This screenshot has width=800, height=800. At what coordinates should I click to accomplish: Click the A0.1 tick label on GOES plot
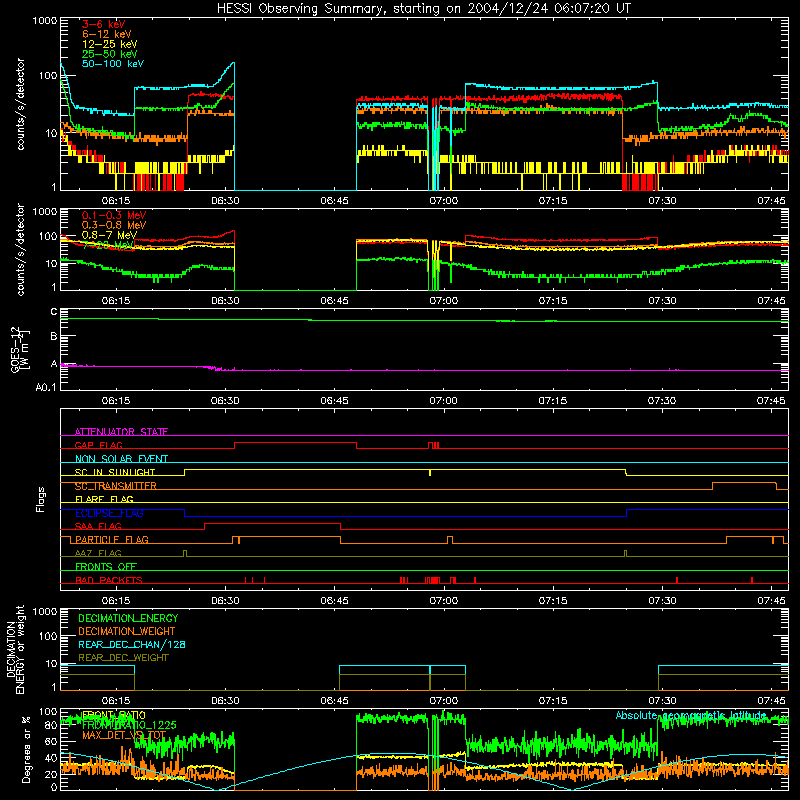(46, 387)
